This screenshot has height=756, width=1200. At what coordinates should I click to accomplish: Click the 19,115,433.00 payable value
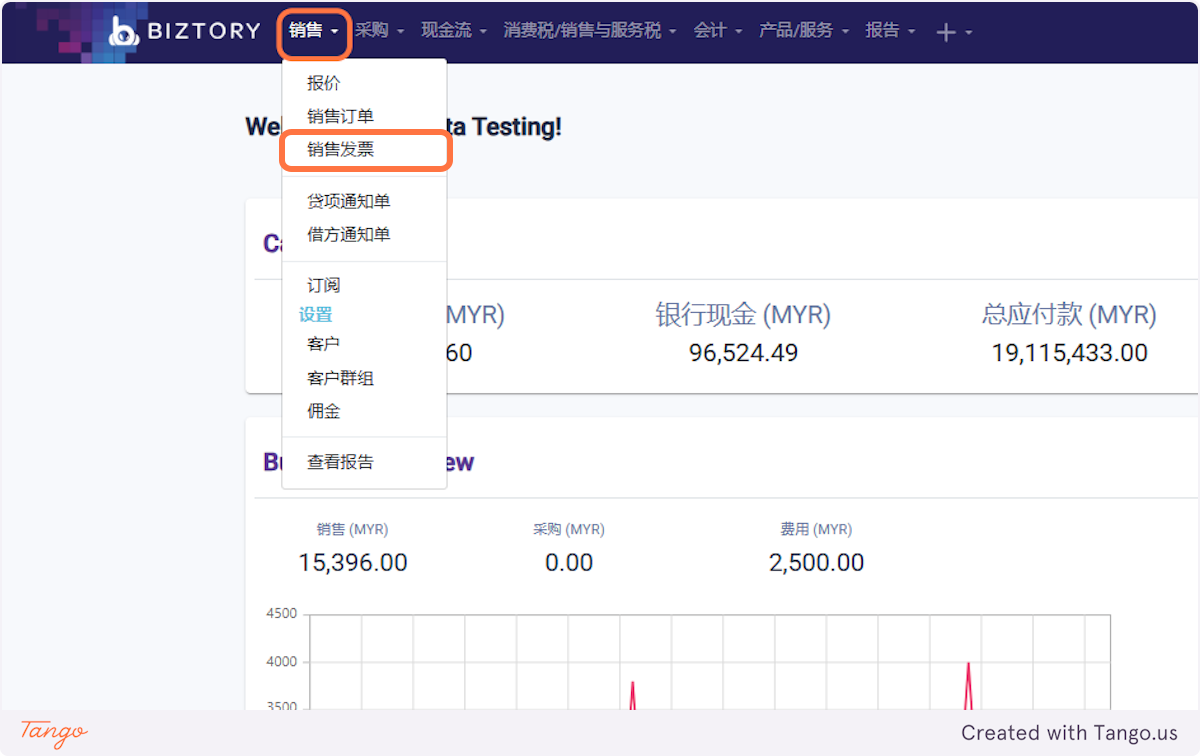pyautogui.click(x=1069, y=353)
